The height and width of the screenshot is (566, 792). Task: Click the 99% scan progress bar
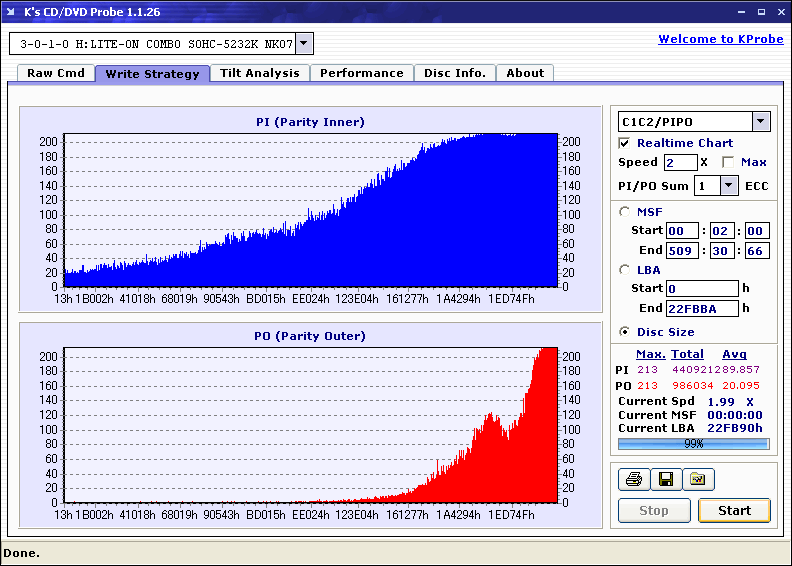(x=694, y=444)
